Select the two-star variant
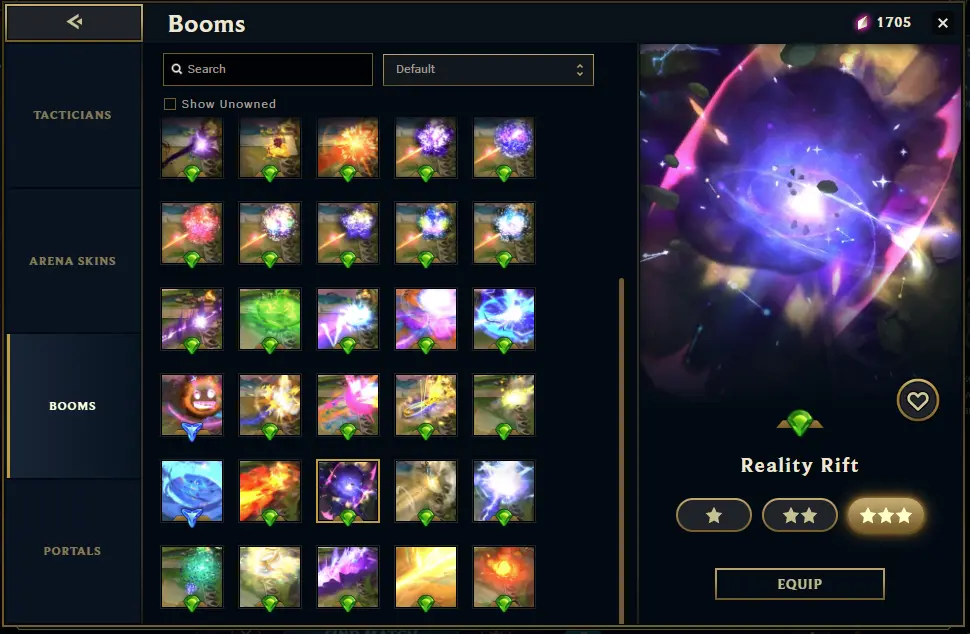 click(x=800, y=515)
